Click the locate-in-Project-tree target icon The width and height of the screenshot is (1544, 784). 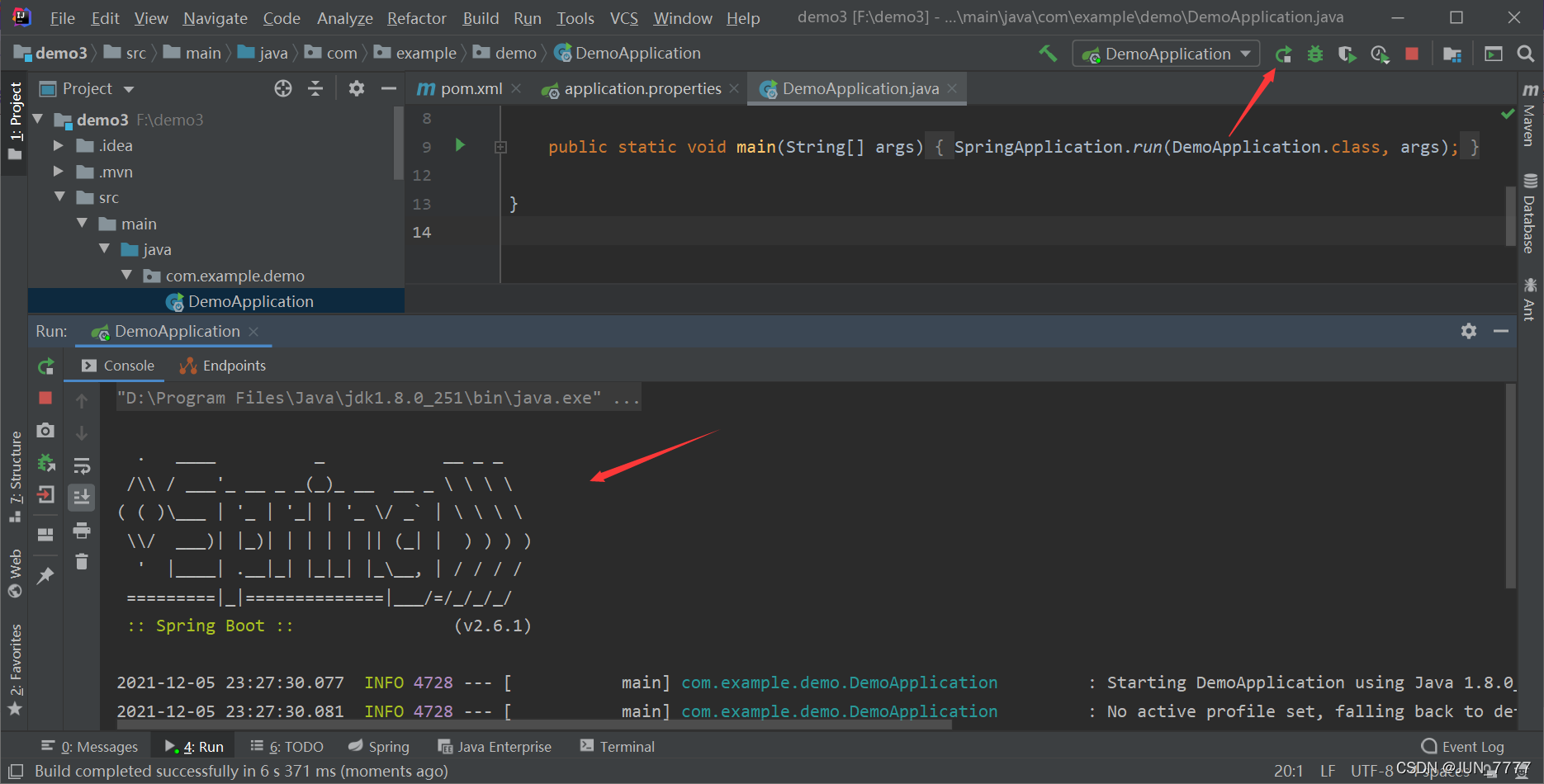point(283,88)
